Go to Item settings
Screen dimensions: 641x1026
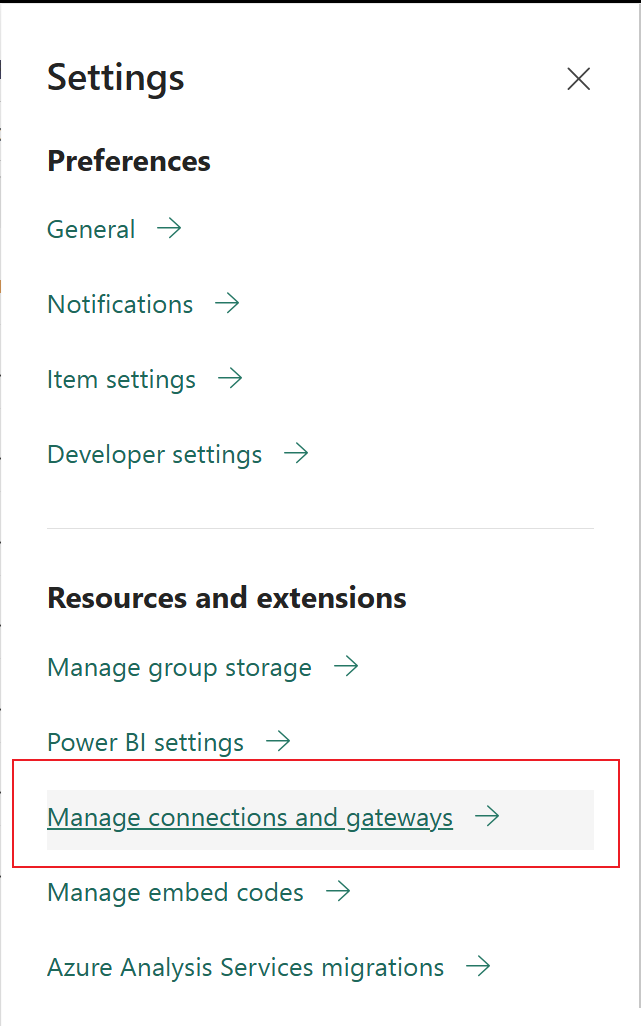tap(121, 379)
